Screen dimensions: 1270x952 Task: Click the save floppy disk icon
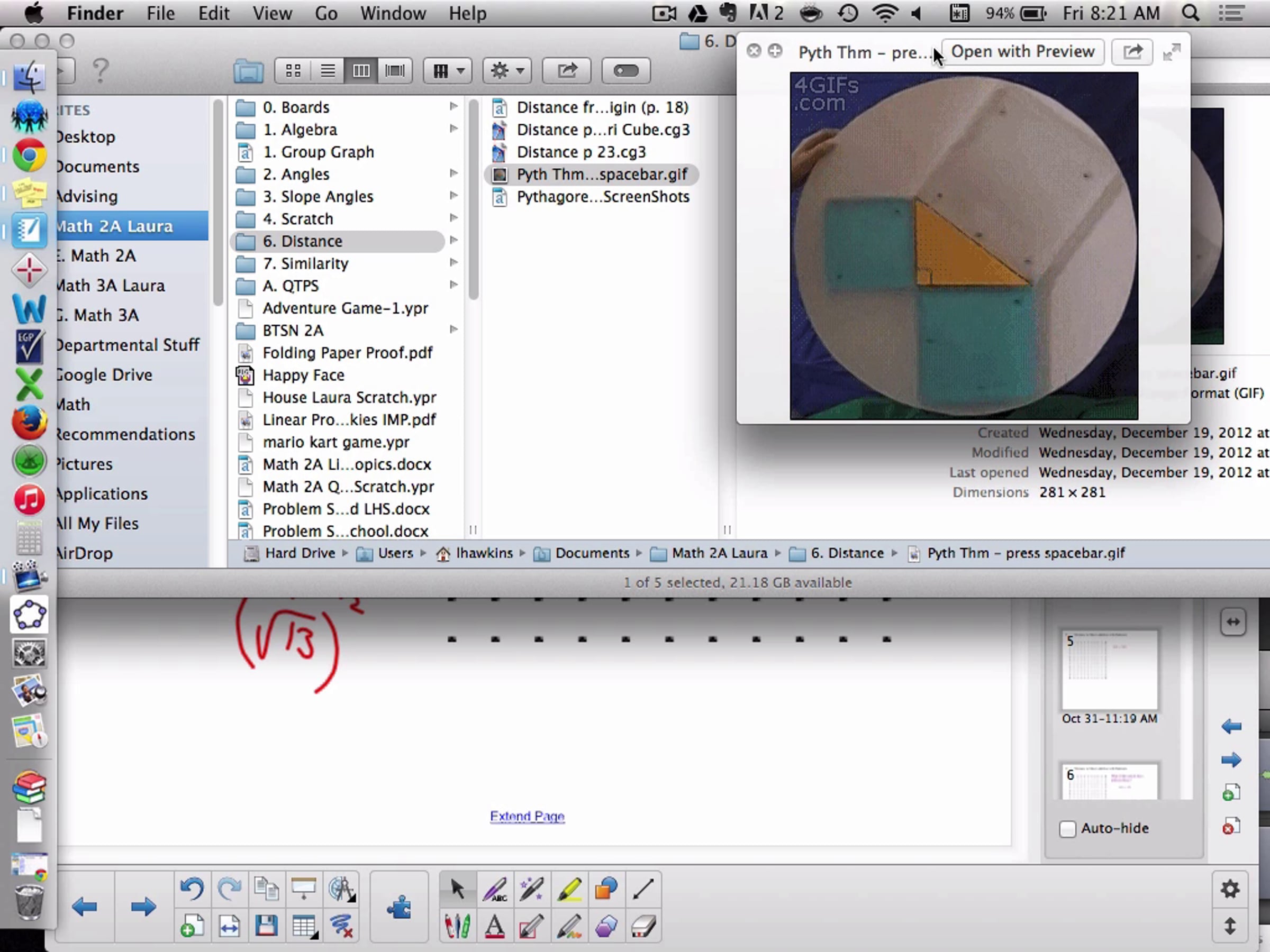click(266, 926)
